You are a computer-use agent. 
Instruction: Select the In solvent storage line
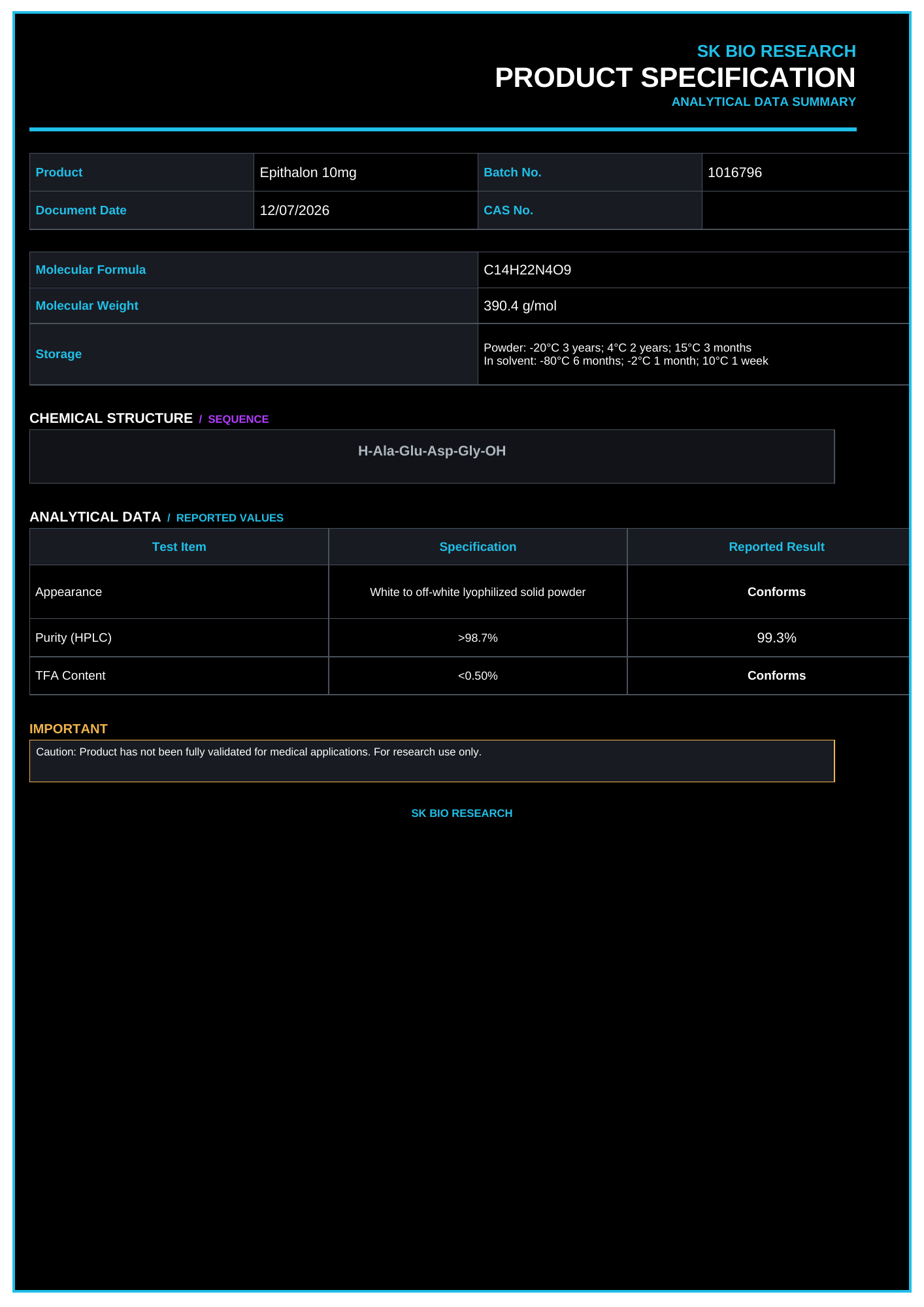[x=626, y=361]
